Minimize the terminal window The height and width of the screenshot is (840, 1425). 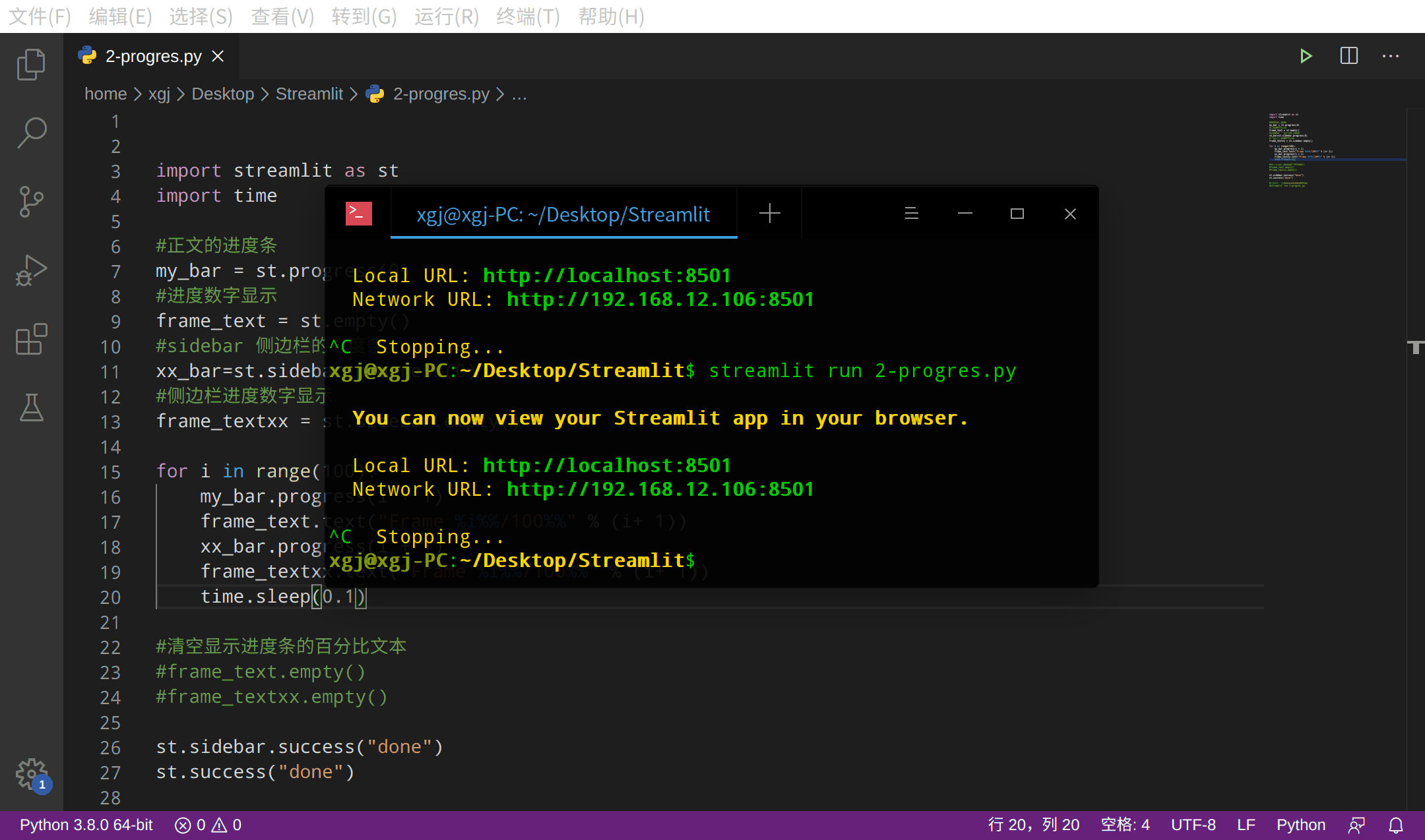965,214
